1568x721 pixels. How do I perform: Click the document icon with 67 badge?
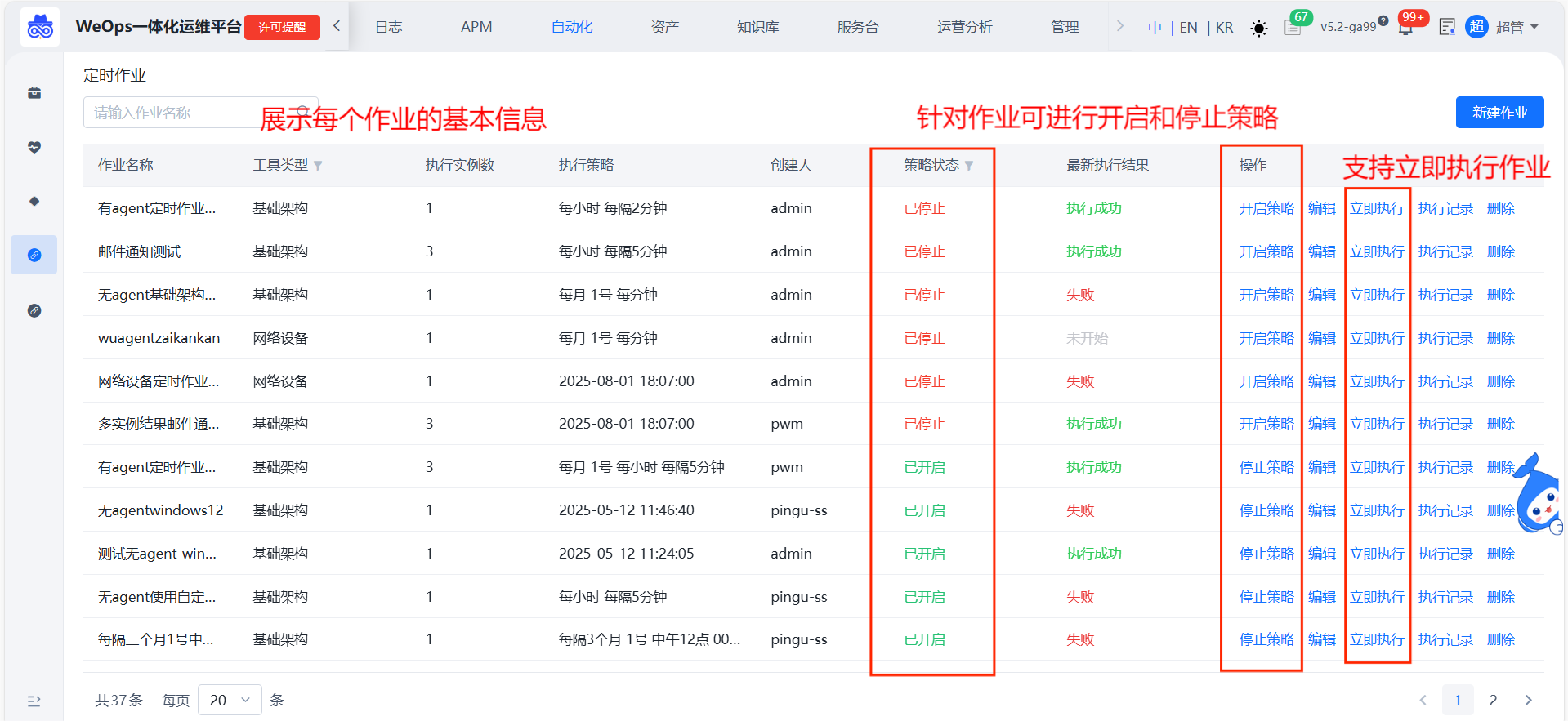pos(1292,28)
